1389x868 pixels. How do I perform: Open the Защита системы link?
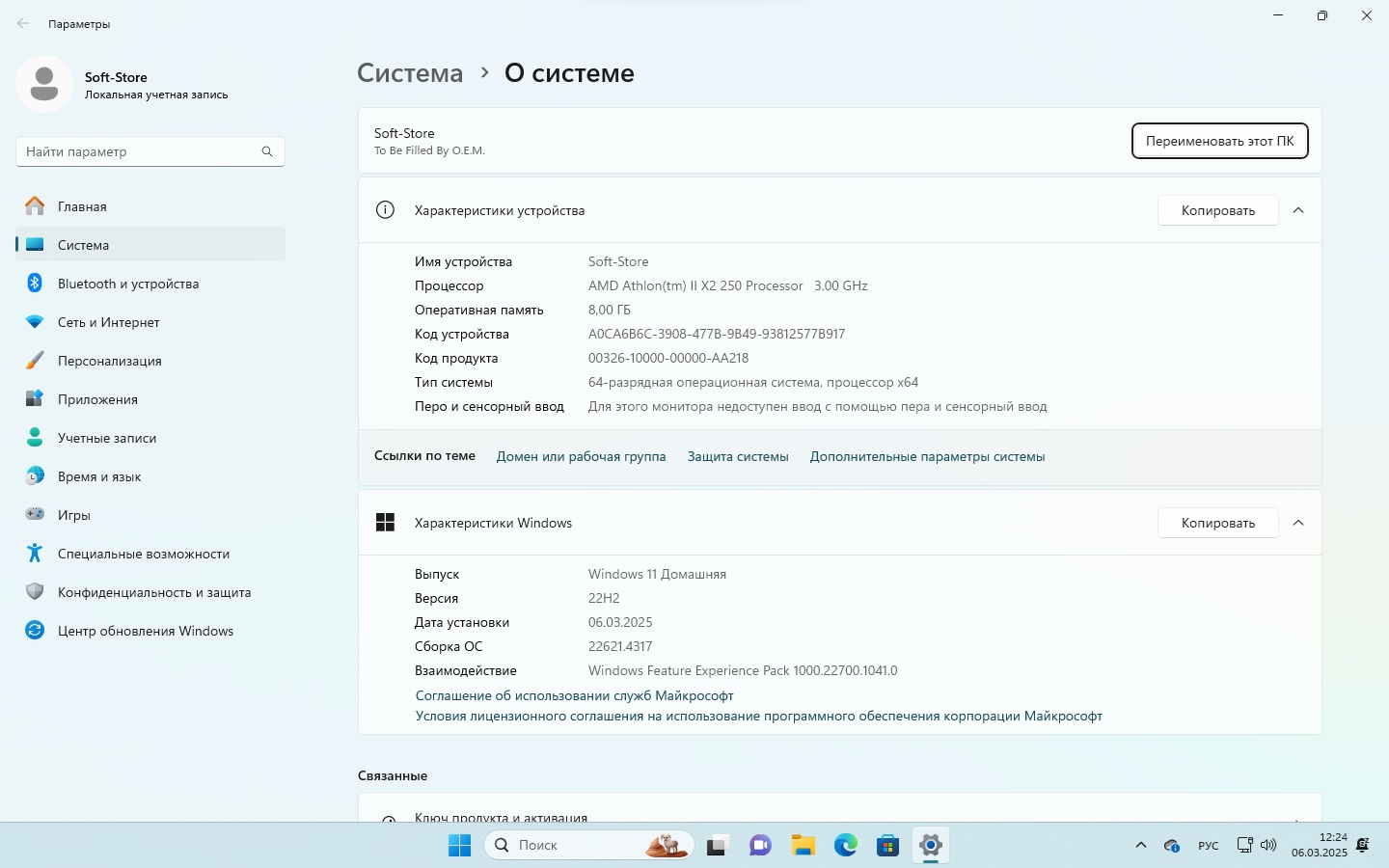pos(738,456)
